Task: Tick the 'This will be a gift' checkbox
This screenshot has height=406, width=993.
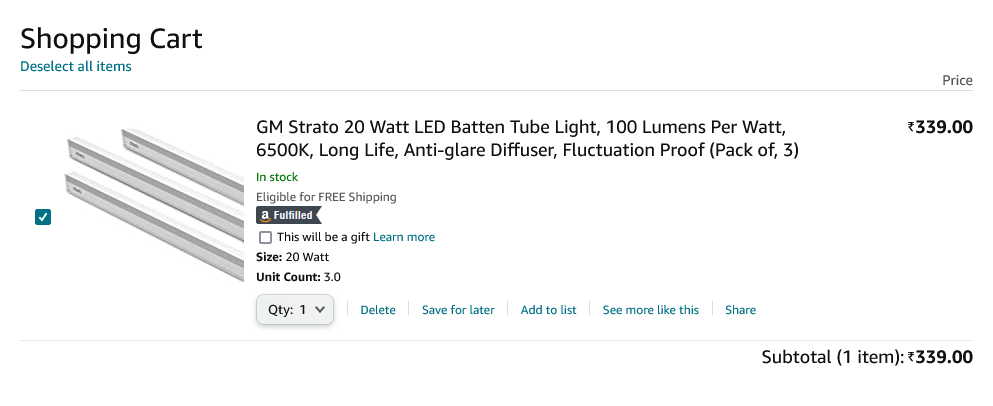Action: coord(265,237)
